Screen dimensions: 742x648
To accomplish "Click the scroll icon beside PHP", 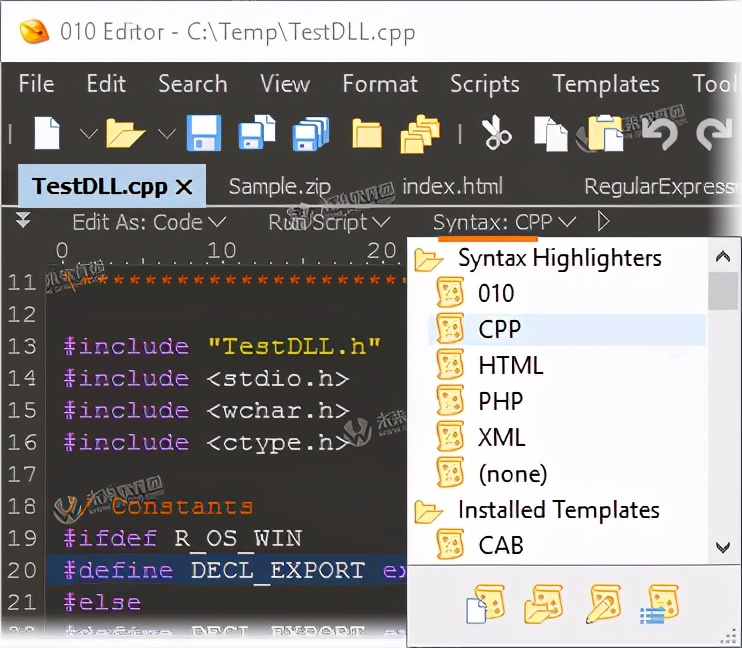I will [x=449, y=400].
